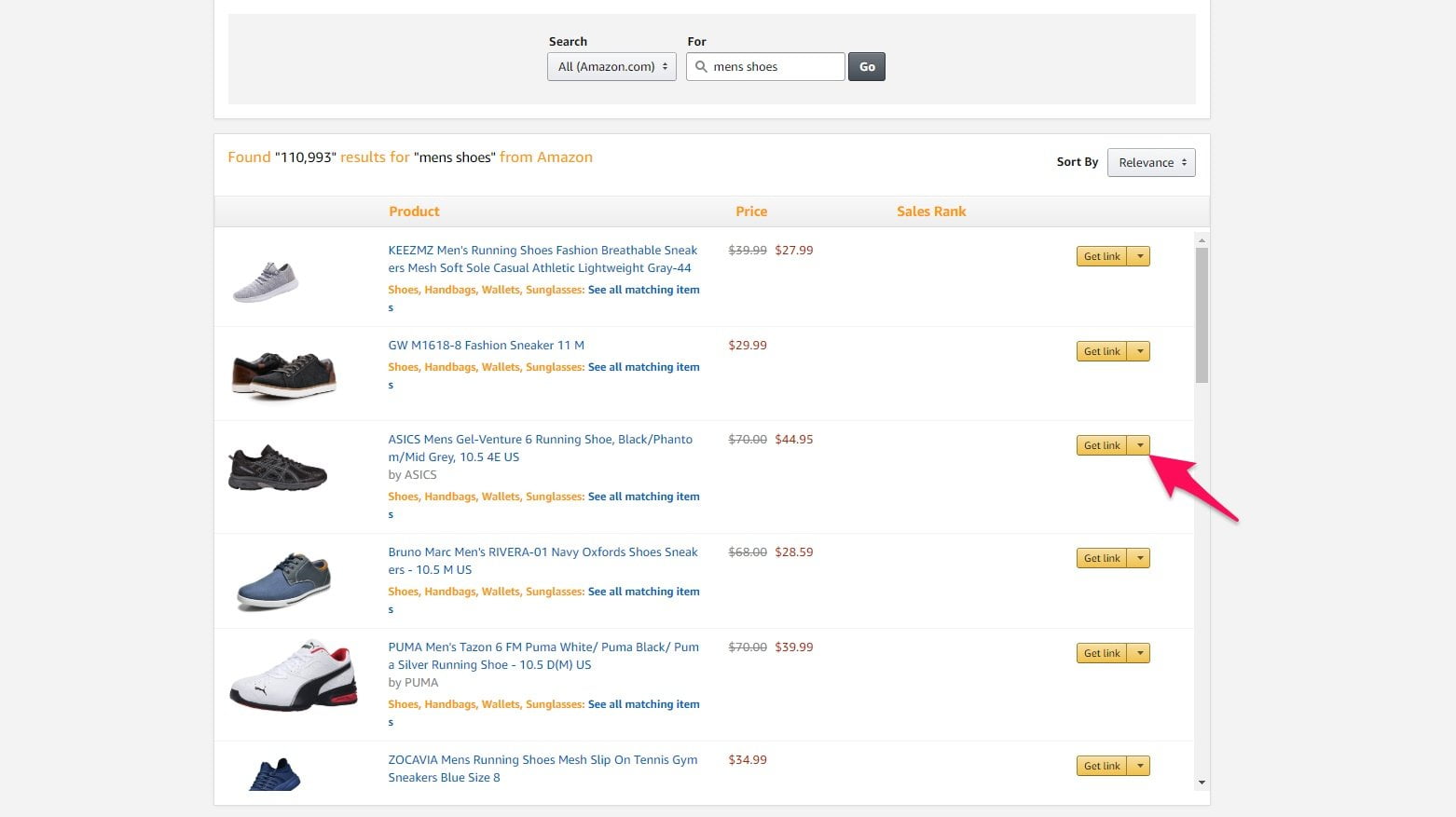Click 'by ASICS' brand text
Screen dimensions: 1456x817
tap(412, 474)
